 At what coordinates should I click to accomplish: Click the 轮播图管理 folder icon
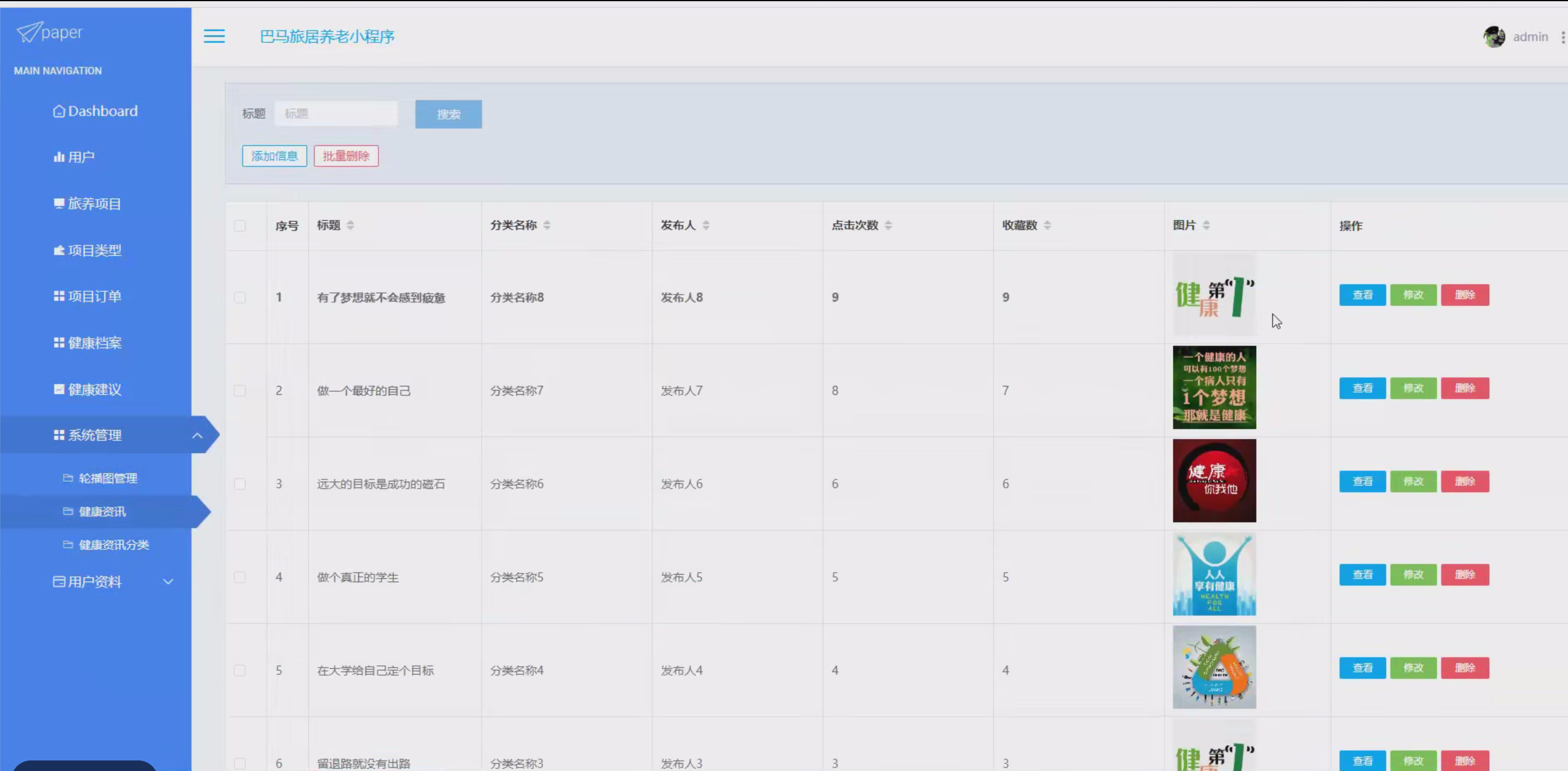click(x=68, y=478)
